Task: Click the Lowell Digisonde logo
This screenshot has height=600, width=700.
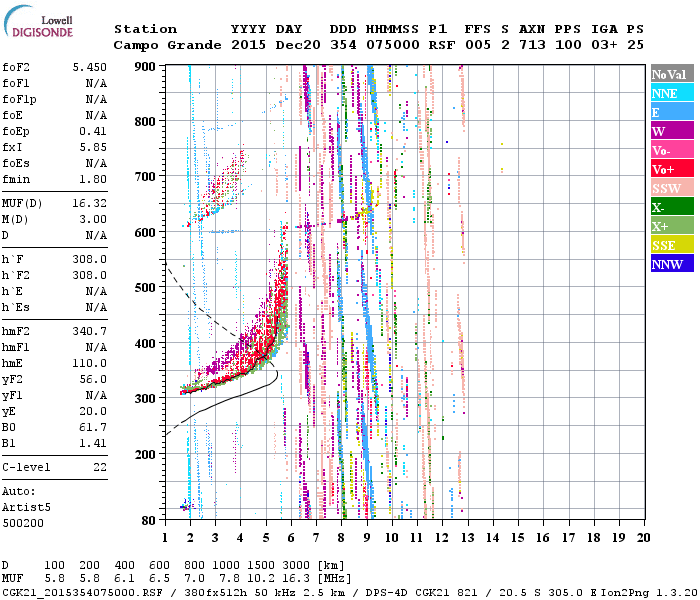Action: pyautogui.click(x=38, y=22)
